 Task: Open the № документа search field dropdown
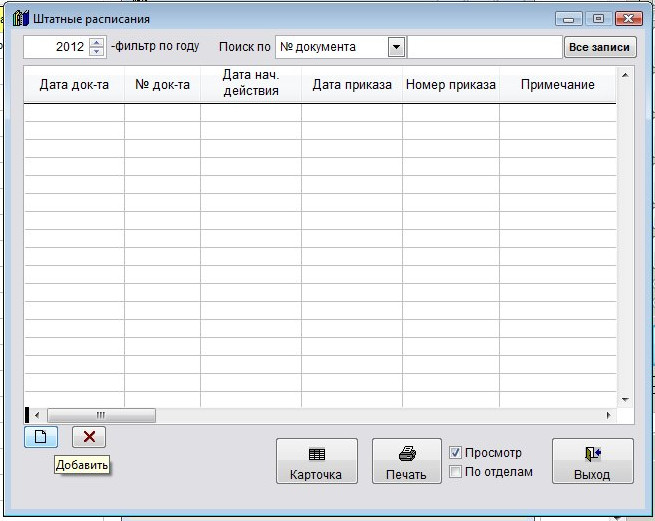pyautogui.click(x=396, y=47)
